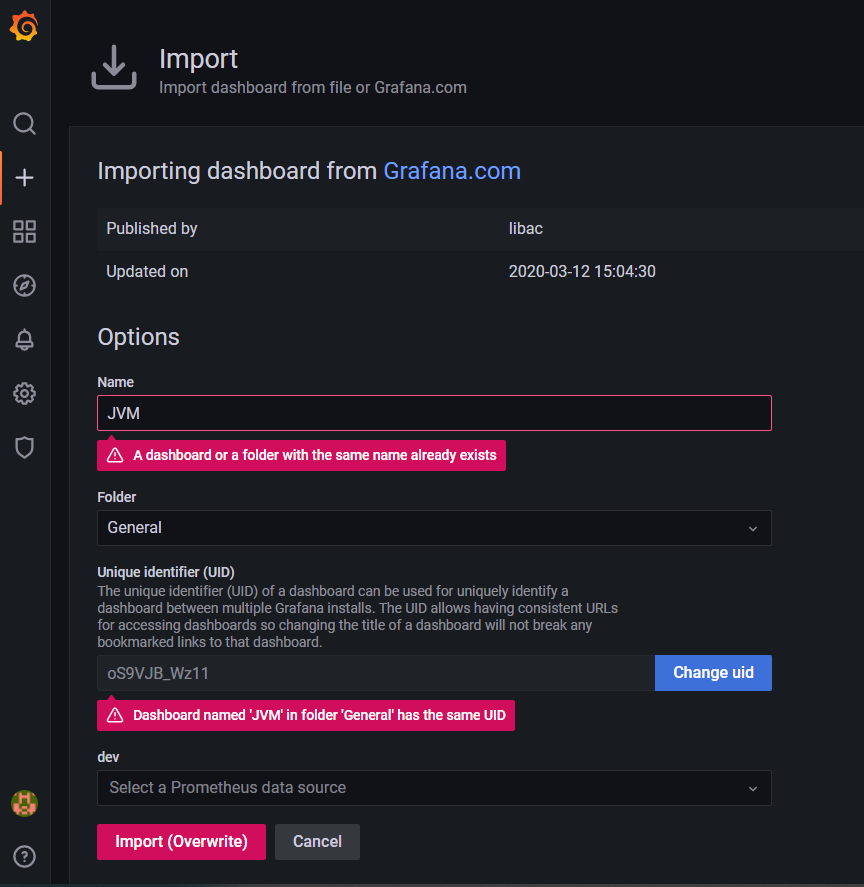Click the warning icon in UID error
Image resolution: width=864 pixels, height=887 pixels.
(x=115, y=715)
